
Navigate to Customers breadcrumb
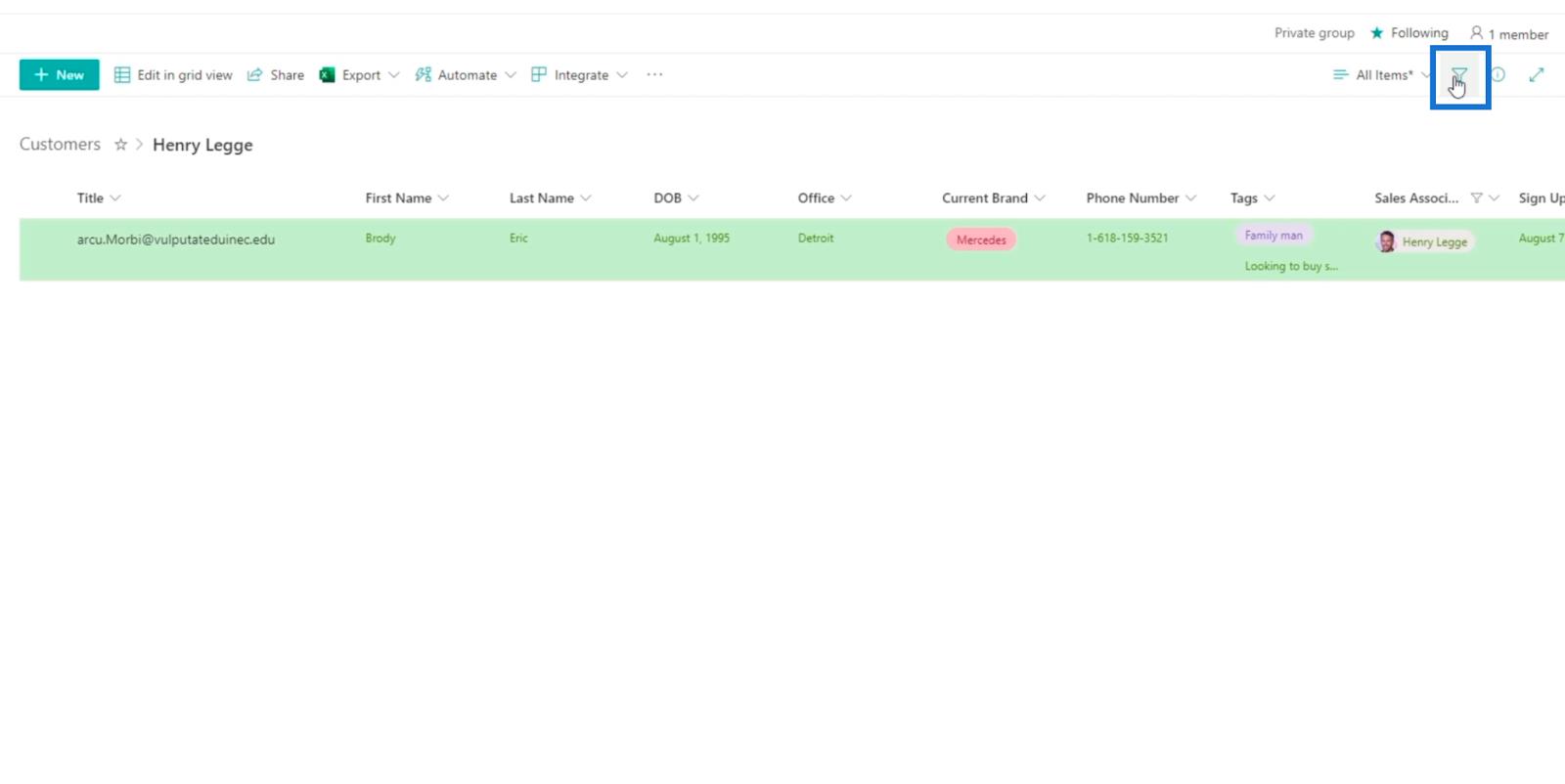[x=60, y=145]
